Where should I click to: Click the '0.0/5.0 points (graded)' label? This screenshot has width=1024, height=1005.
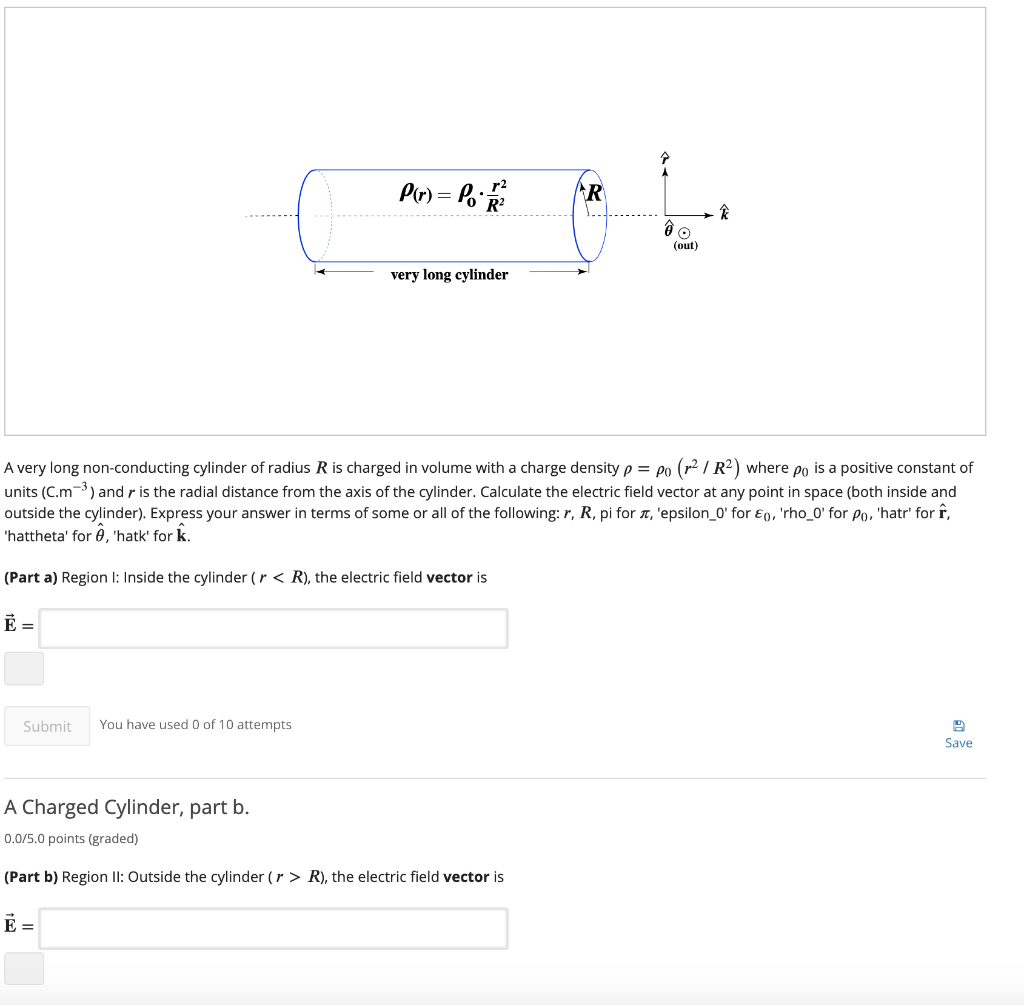(x=72, y=838)
